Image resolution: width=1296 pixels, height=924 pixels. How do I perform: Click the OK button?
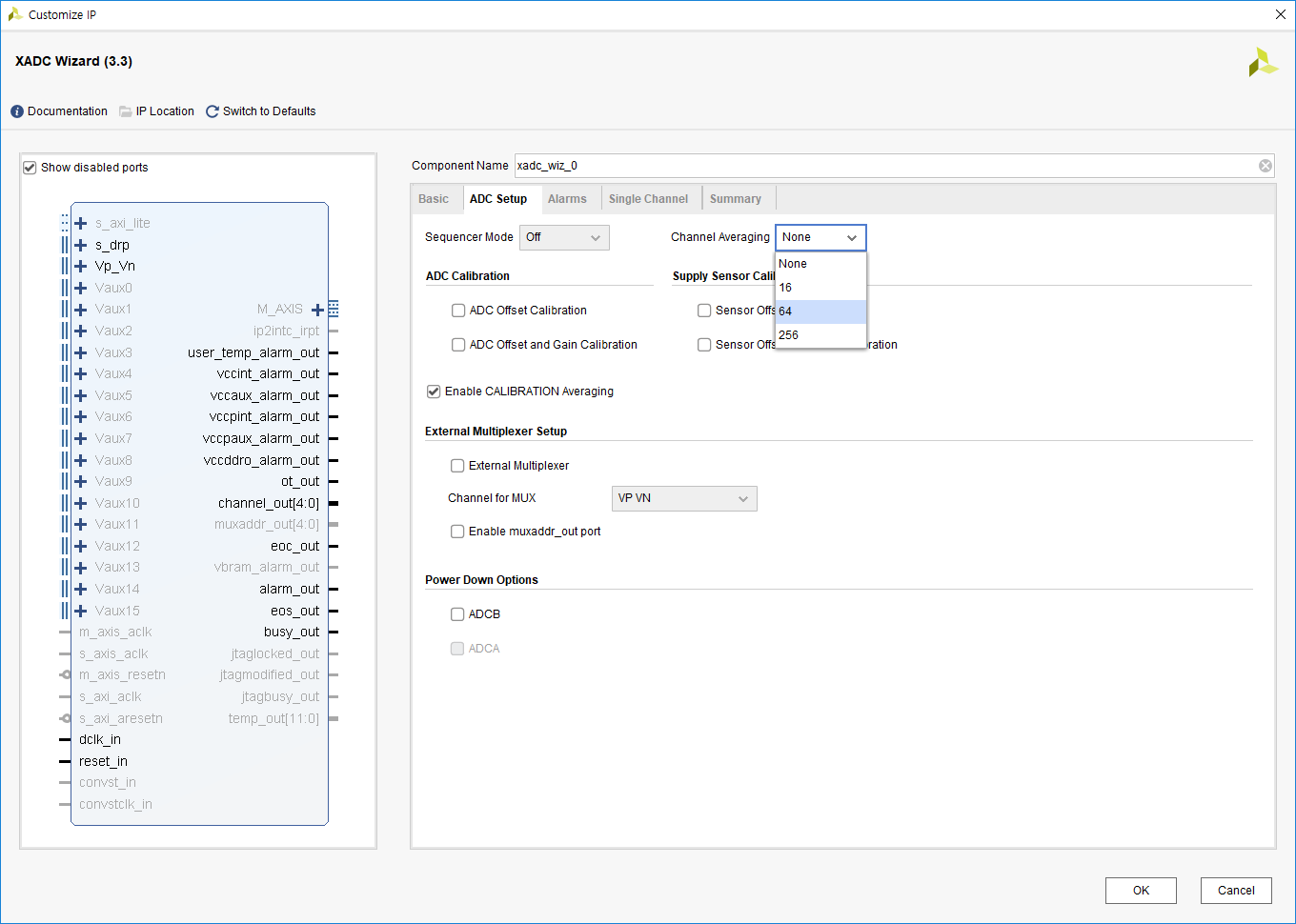(x=1141, y=891)
